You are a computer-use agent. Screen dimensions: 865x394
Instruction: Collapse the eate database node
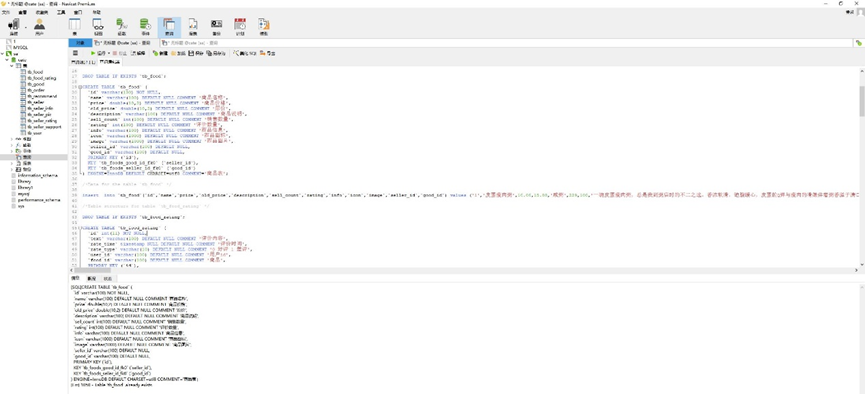pos(7,60)
